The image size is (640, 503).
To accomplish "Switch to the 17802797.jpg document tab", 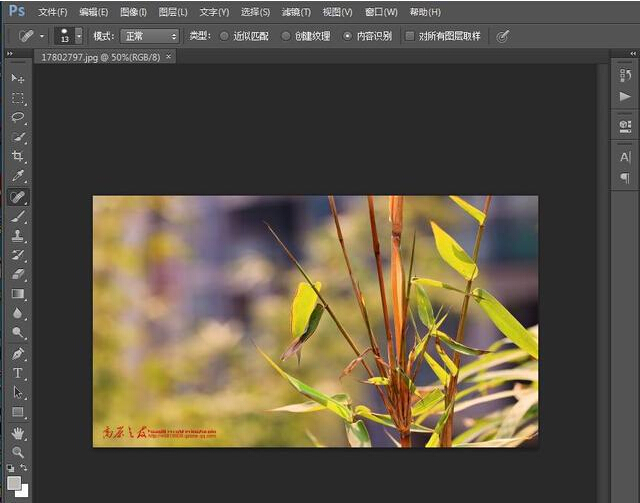I will (x=101, y=57).
